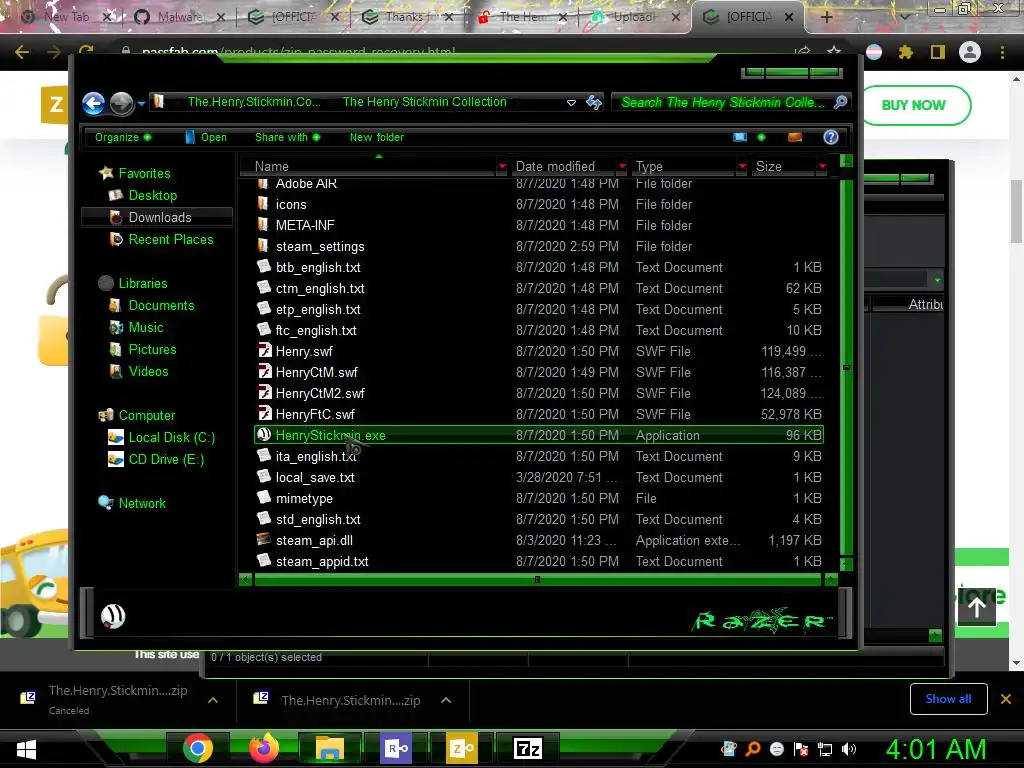Screen dimensions: 1024x768
Task: Open Firefox from the taskbar
Action: 264,748
